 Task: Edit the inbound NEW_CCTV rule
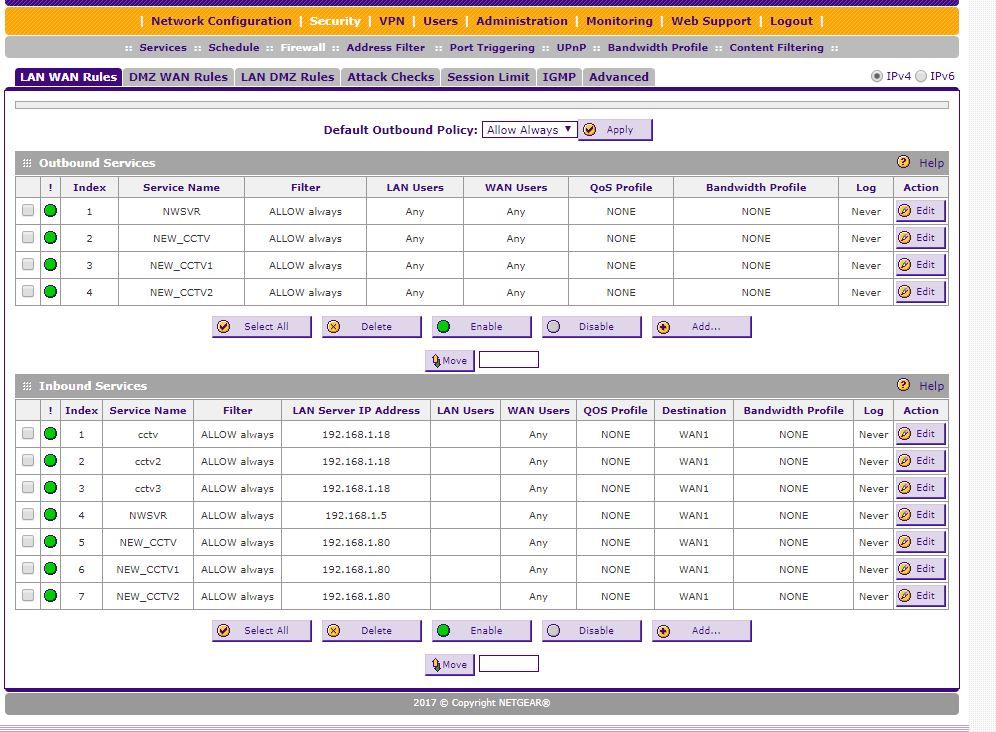pyautogui.click(x=919, y=542)
